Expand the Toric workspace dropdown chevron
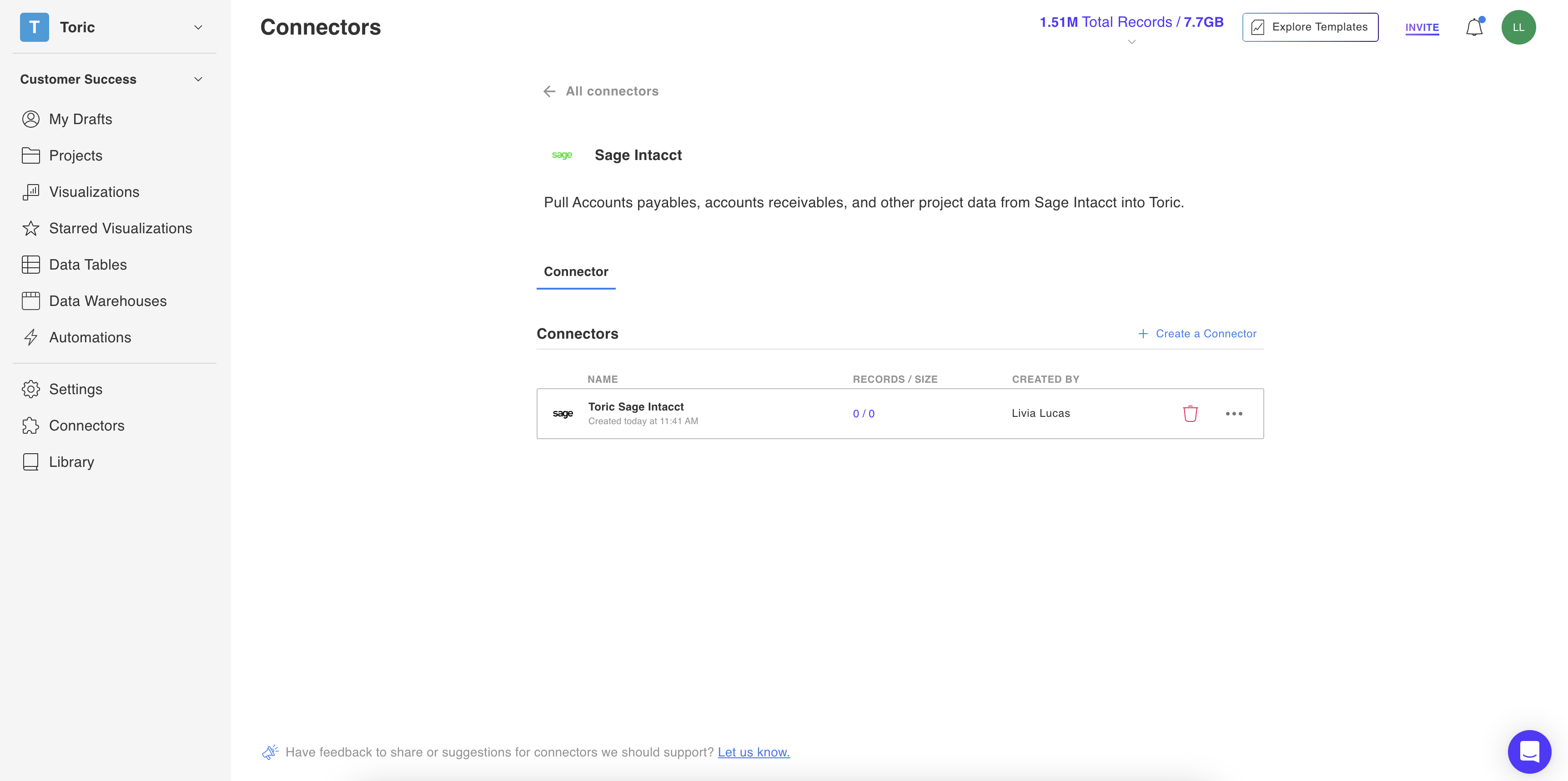The width and height of the screenshot is (1568, 781). 198,27
